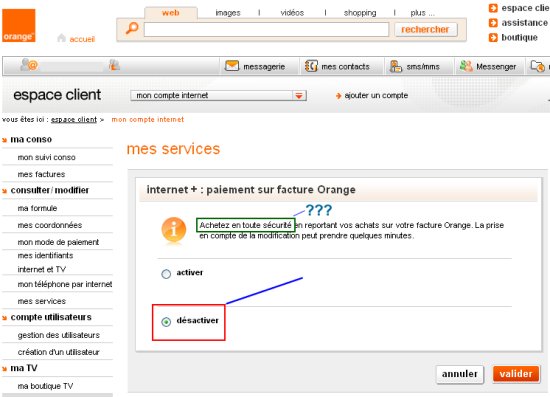Click the annuler button
Viewport: 550px width, 397px height.
pos(460,374)
